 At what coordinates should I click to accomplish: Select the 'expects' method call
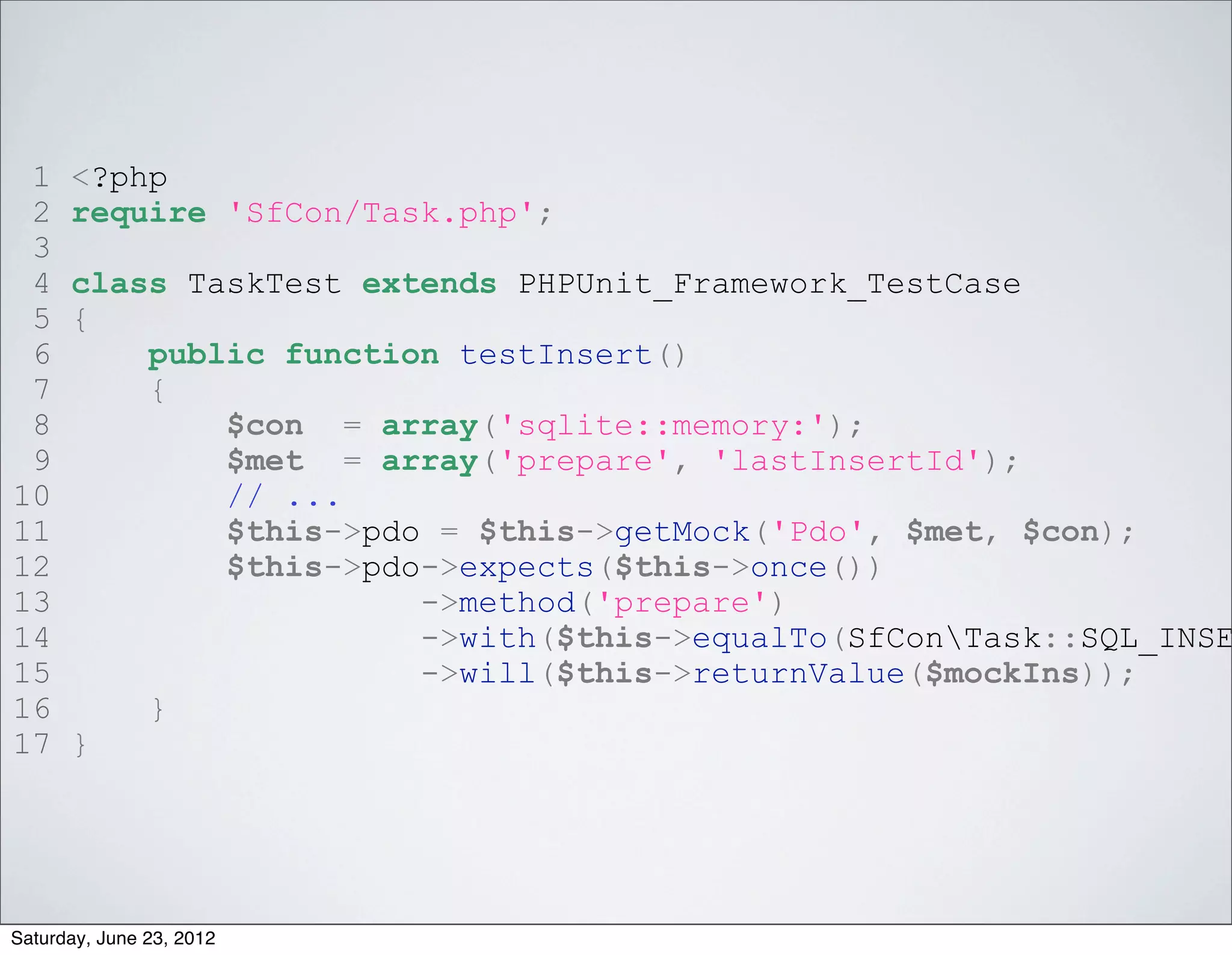click(x=526, y=568)
